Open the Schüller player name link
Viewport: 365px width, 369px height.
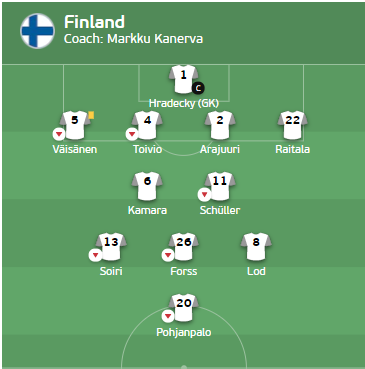click(220, 210)
